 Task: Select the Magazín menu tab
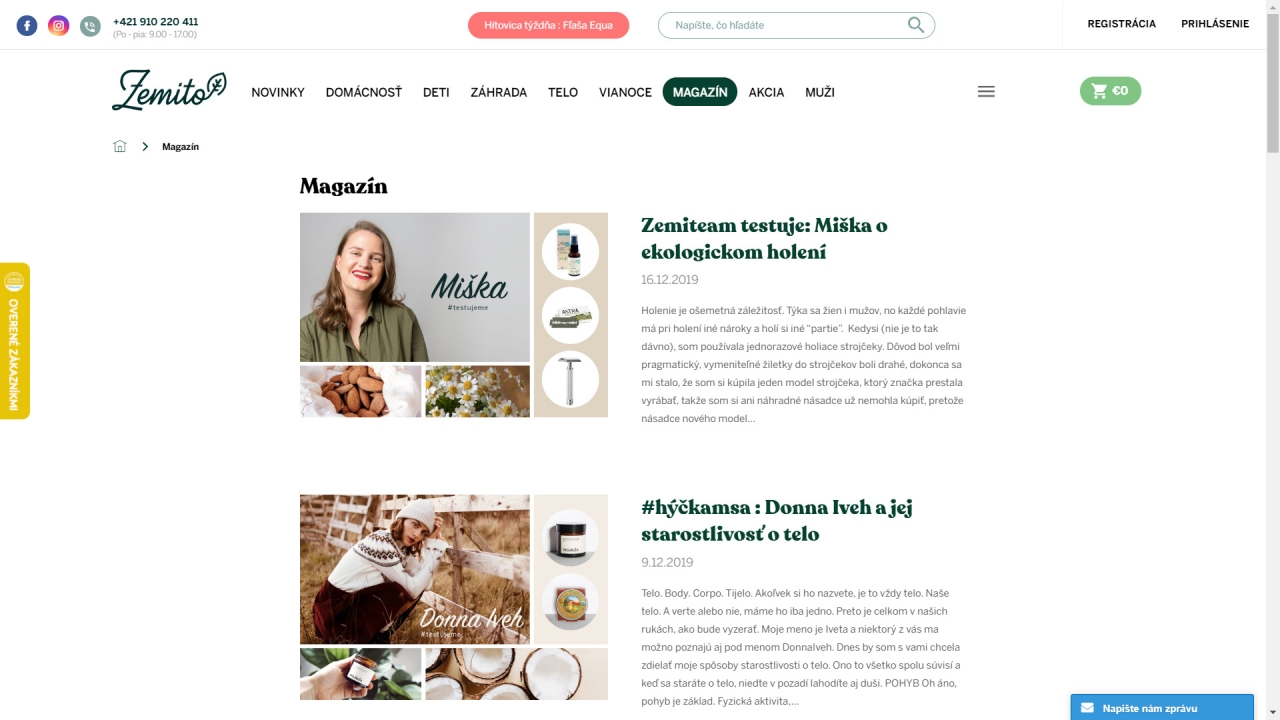(700, 92)
